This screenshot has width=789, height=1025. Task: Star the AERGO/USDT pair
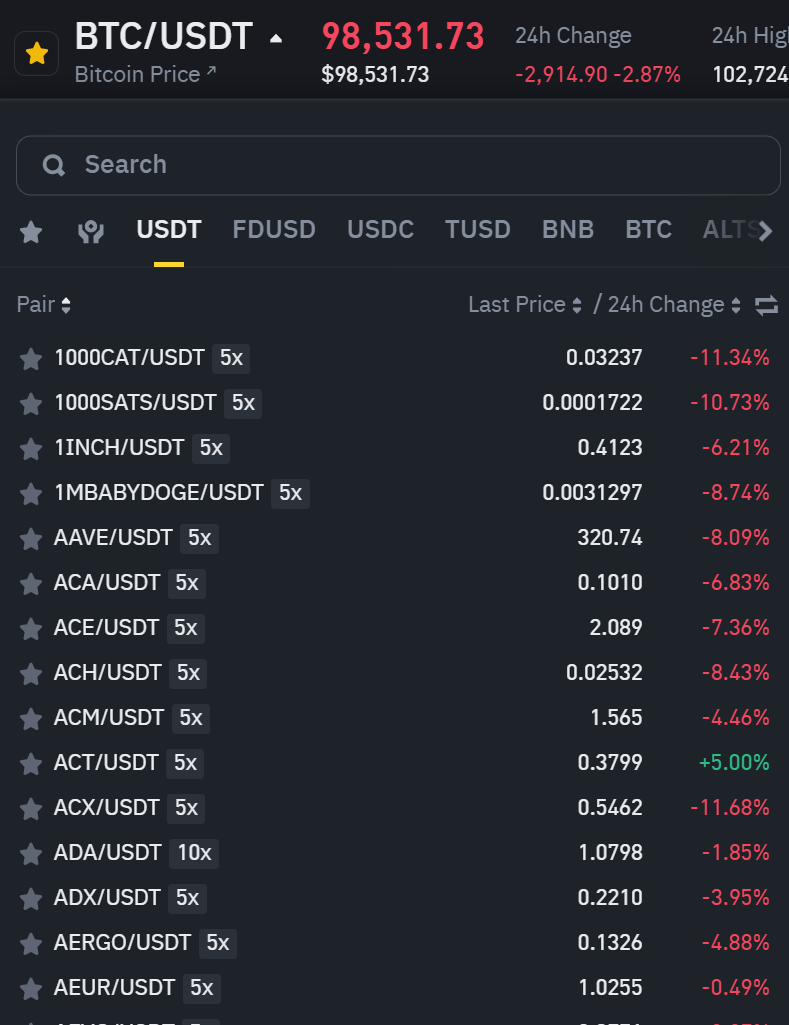[31, 944]
